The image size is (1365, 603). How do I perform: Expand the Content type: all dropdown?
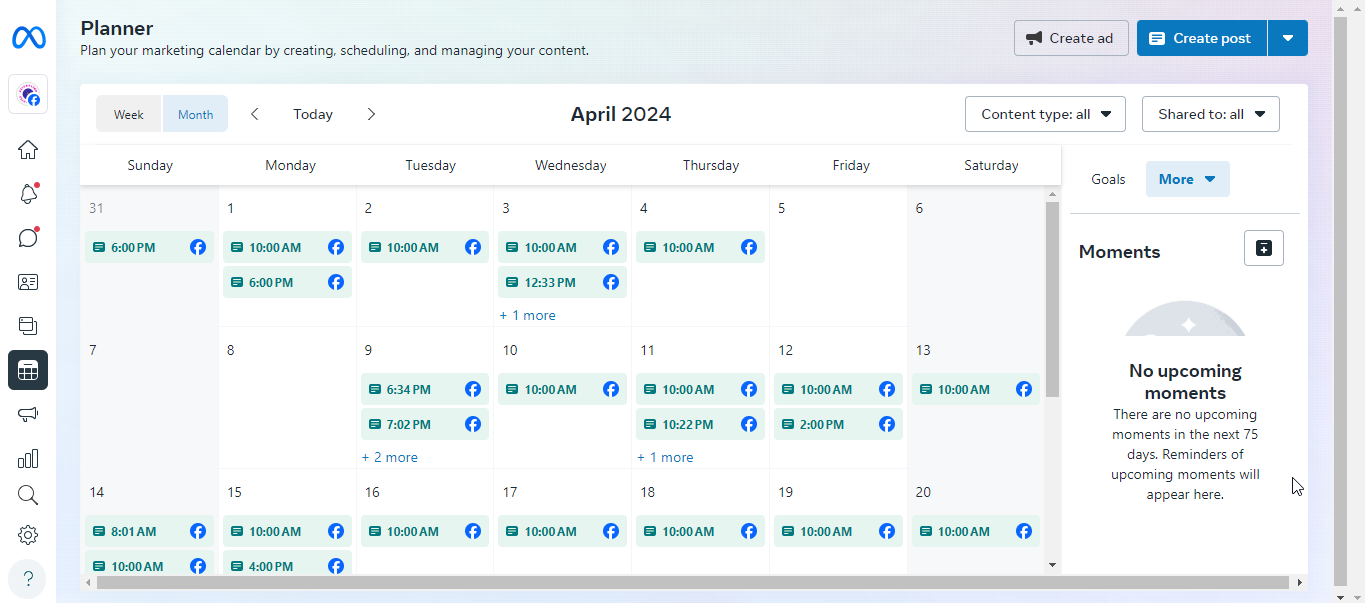pyautogui.click(x=1045, y=114)
